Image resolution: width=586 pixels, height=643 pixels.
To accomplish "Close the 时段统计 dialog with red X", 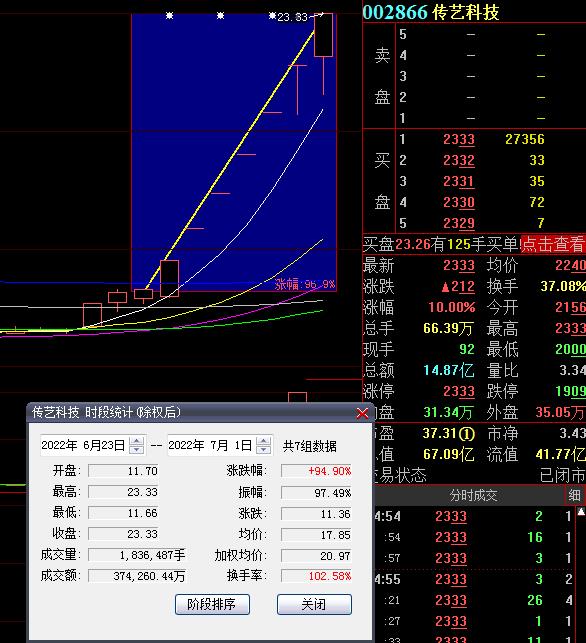I will click(362, 413).
